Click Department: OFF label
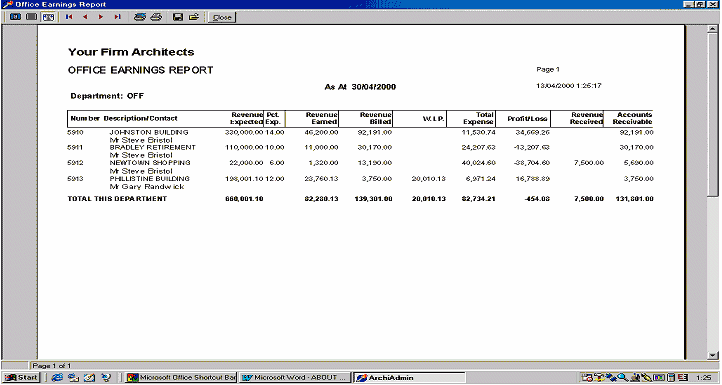This screenshot has width=722, height=385. tap(107, 96)
